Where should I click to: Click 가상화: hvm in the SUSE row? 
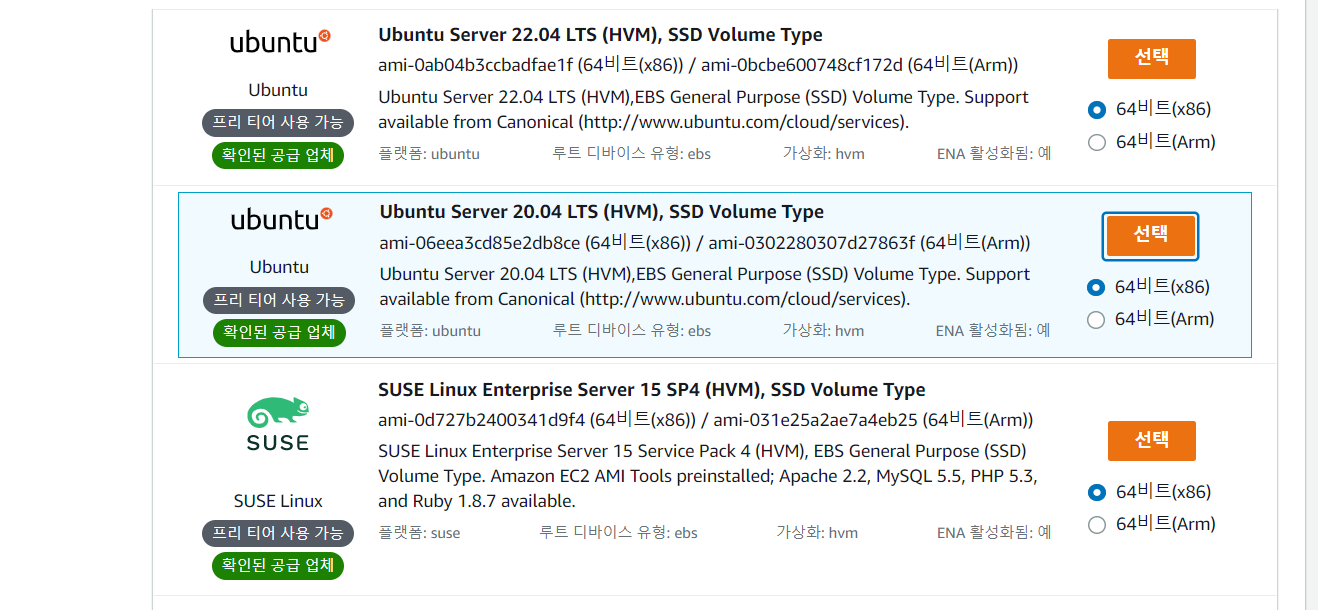coord(817,533)
